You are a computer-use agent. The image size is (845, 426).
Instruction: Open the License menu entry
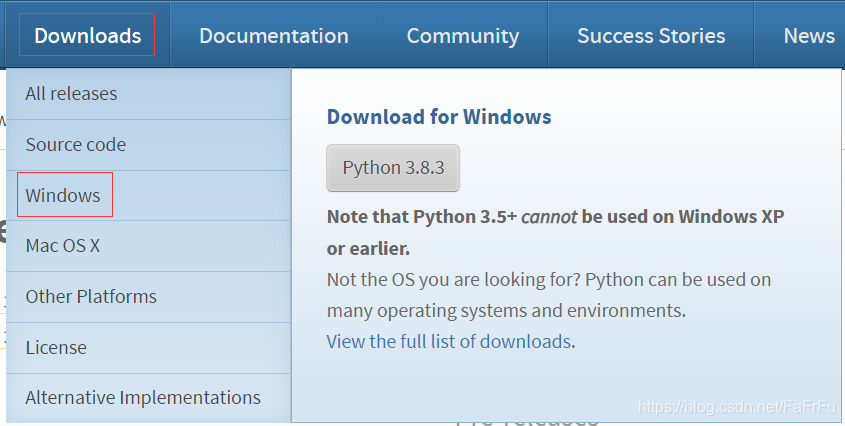click(148, 347)
